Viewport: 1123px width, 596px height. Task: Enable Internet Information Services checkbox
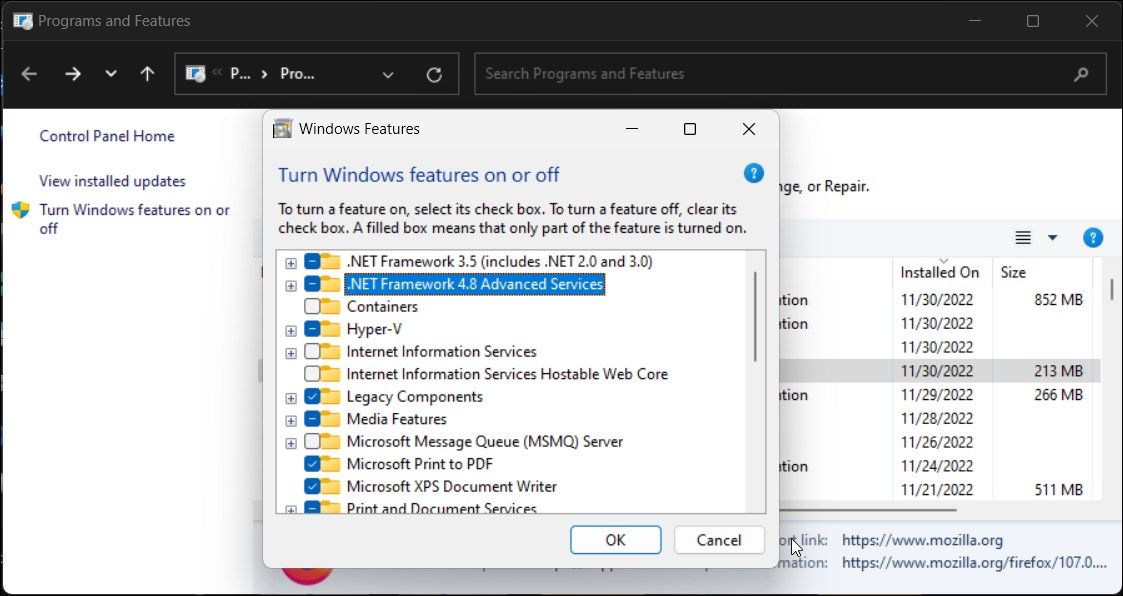coord(312,352)
